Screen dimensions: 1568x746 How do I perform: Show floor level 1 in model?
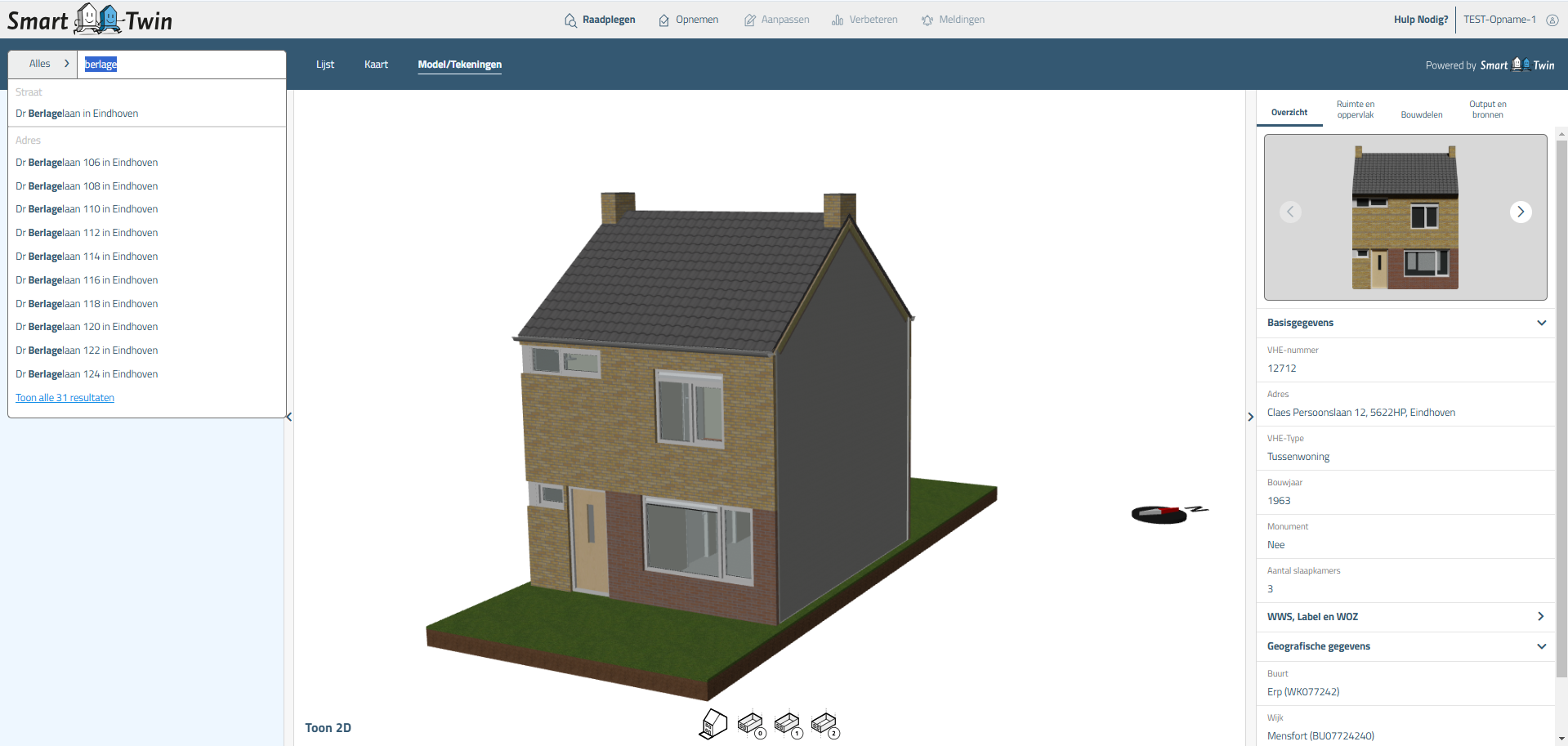click(x=788, y=725)
